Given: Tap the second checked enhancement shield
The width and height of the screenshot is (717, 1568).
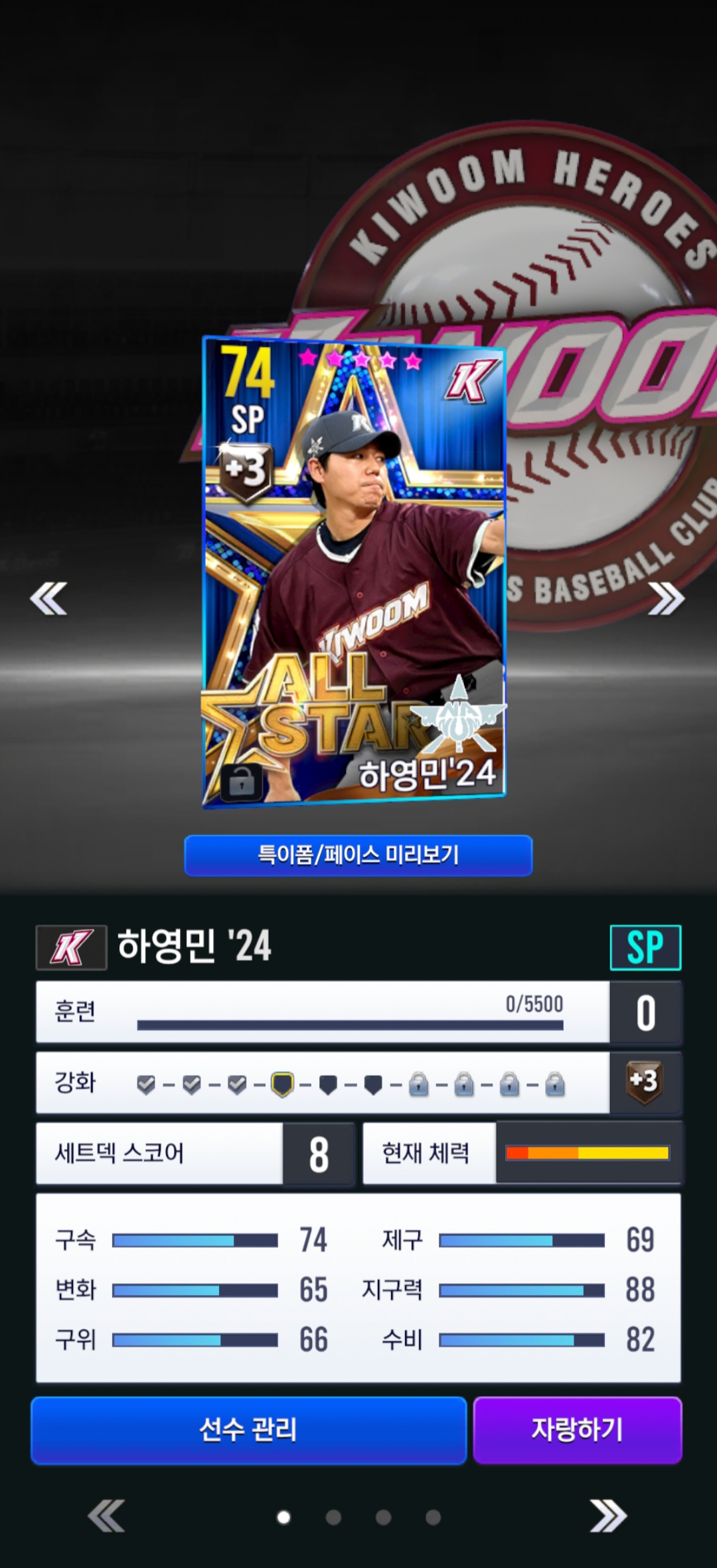Looking at the screenshot, I should [x=192, y=1085].
